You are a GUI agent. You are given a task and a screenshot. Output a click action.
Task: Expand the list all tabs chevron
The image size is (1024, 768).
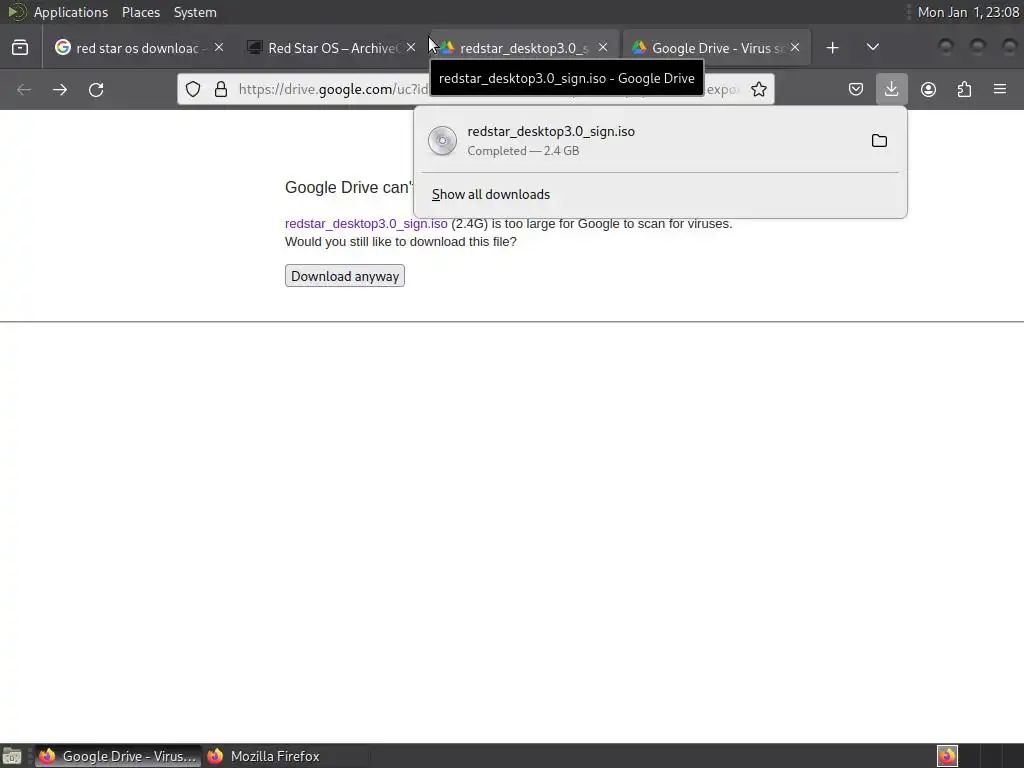tap(872, 48)
